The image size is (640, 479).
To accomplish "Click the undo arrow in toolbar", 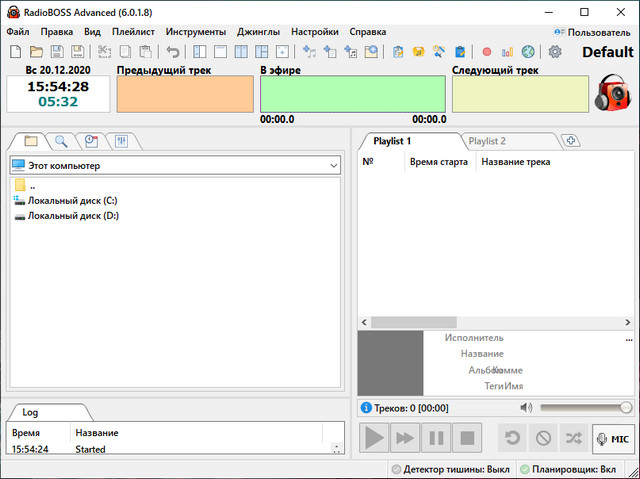I will (x=173, y=52).
